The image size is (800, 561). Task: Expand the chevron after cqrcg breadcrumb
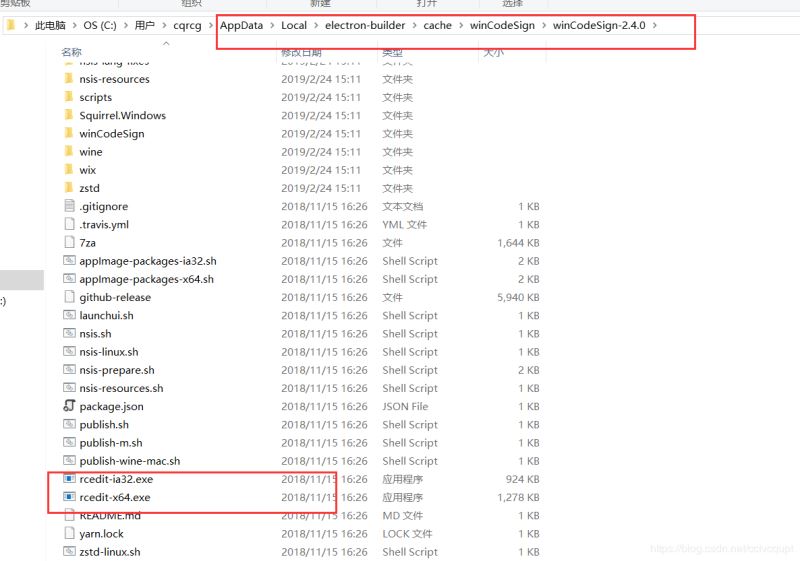(x=211, y=26)
